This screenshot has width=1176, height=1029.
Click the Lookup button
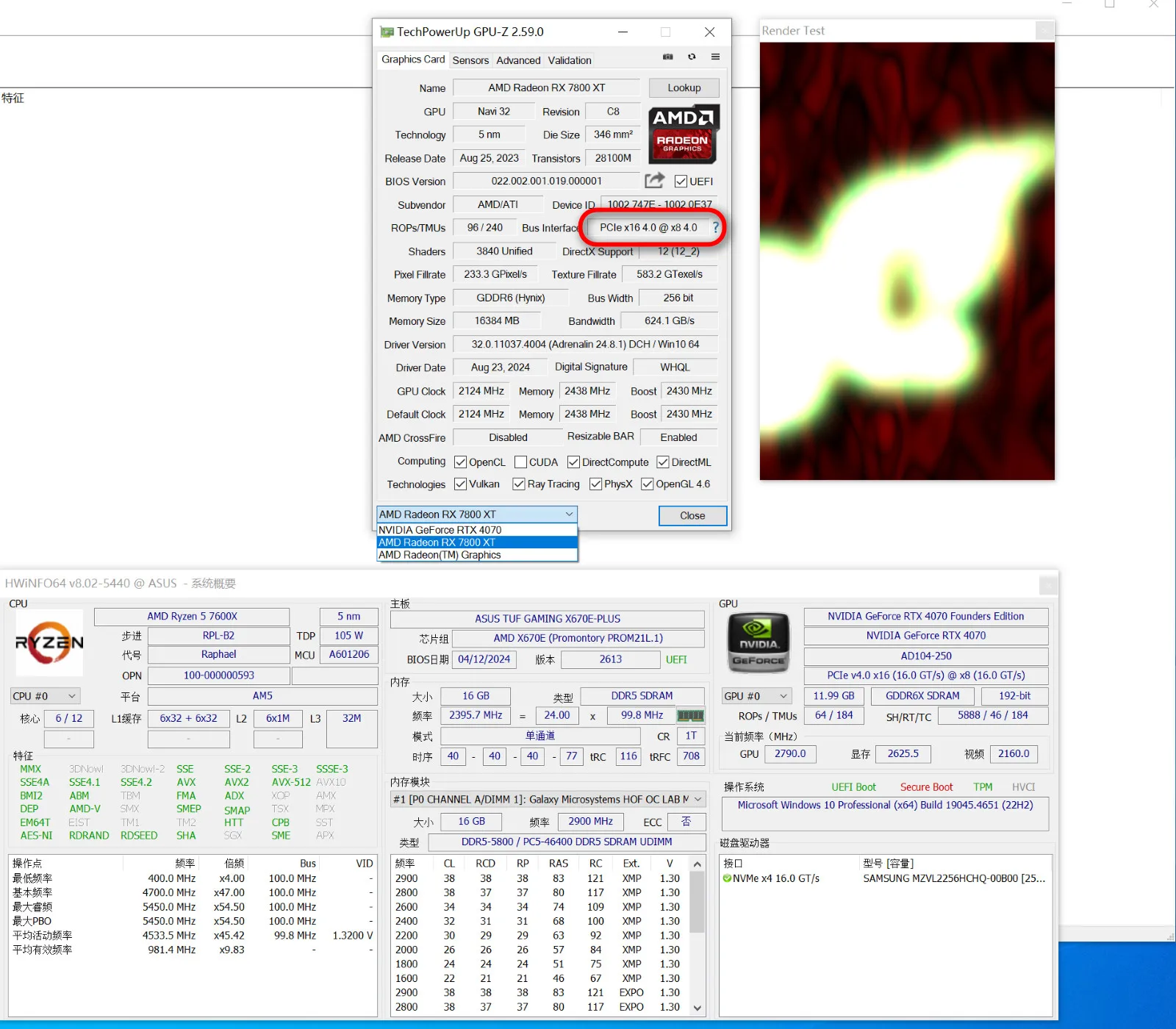pos(684,87)
